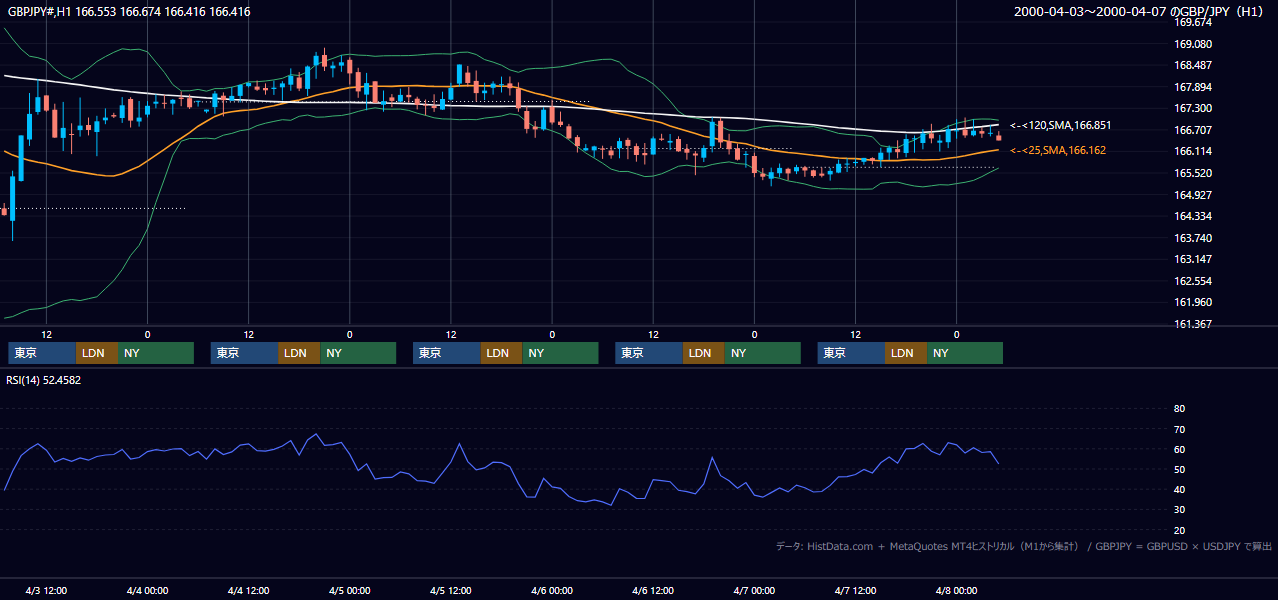Click price level 161.960 on axis

coord(1193,302)
